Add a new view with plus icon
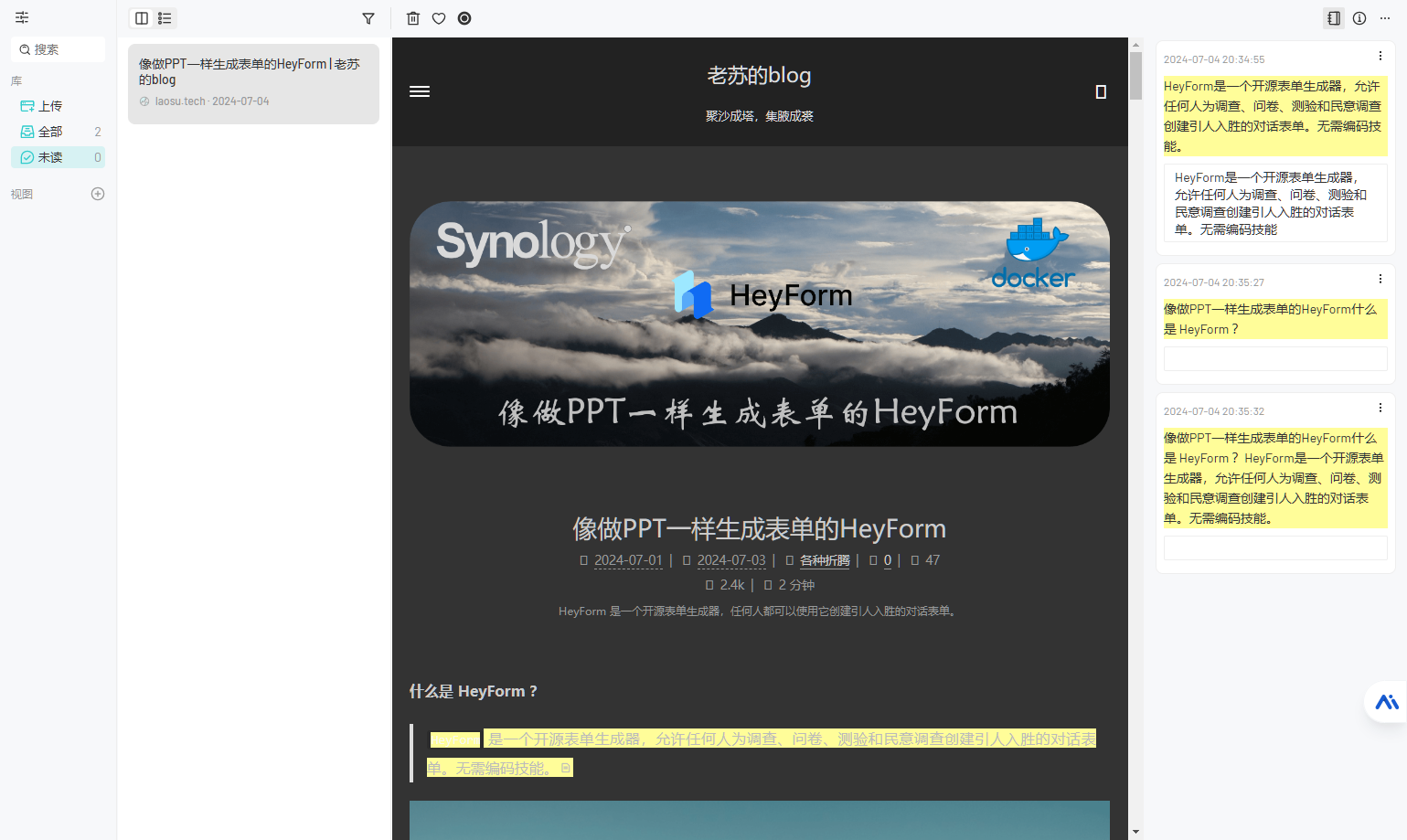Screen dimensions: 1407x840 pos(98,194)
